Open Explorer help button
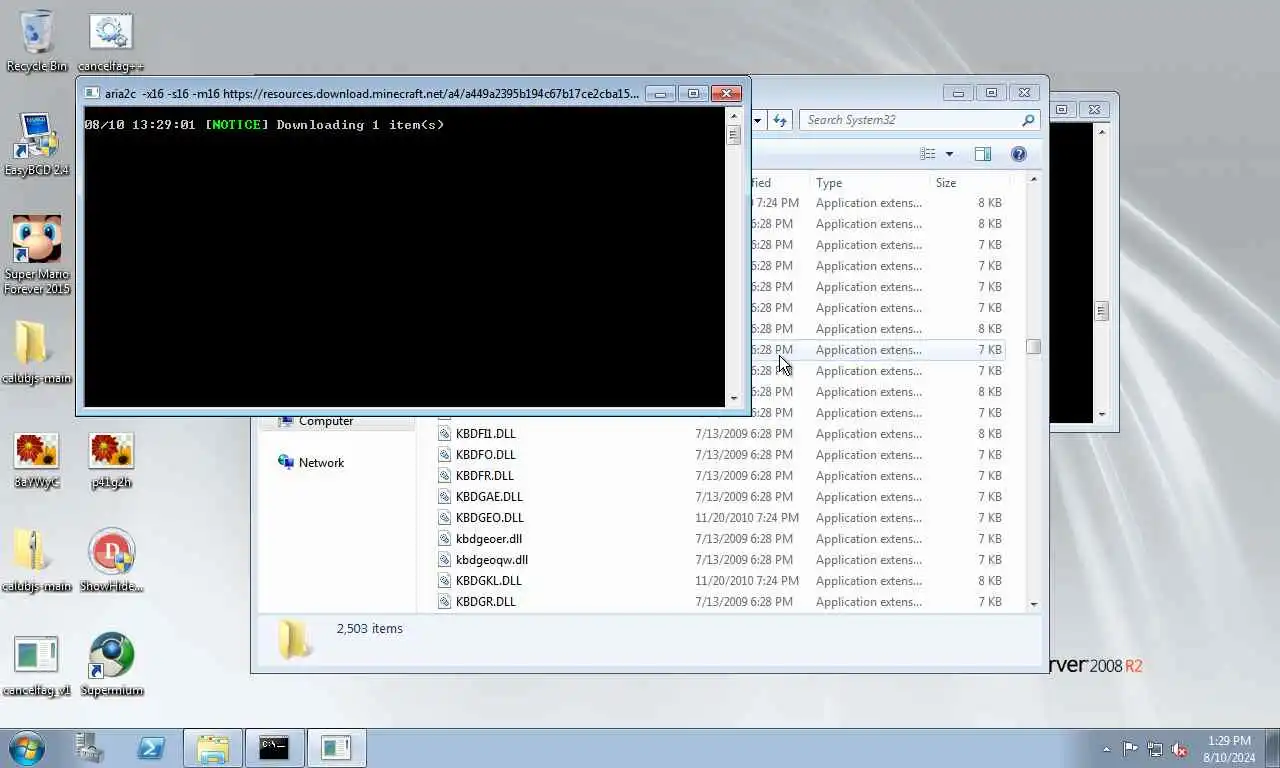This screenshot has width=1280, height=768. (1018, 154)
